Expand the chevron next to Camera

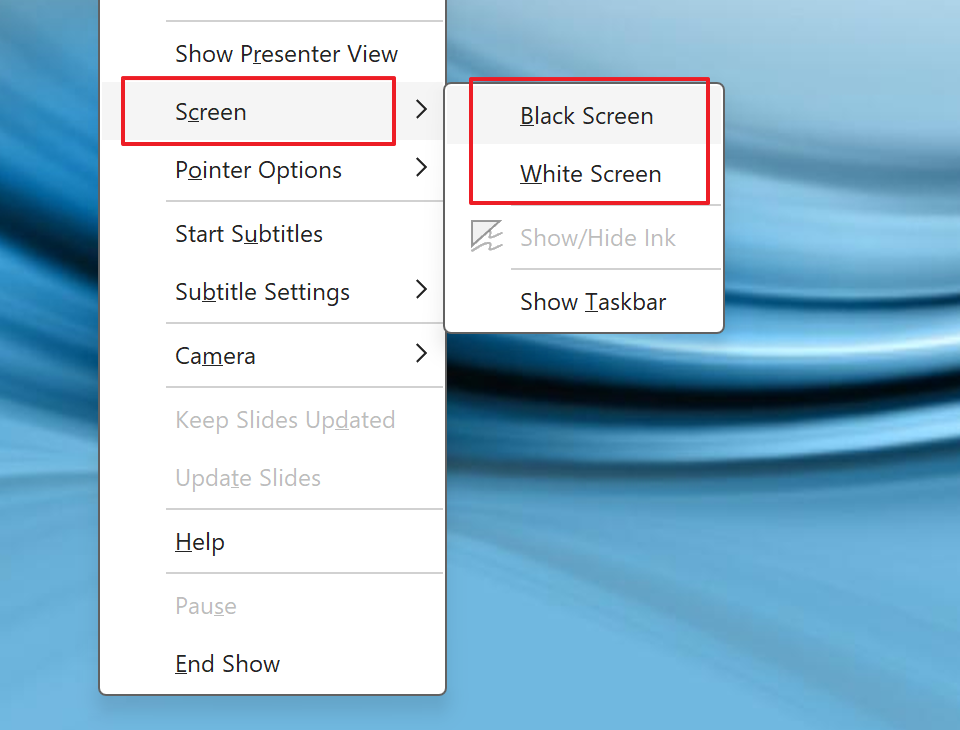[x=422, y=353]
